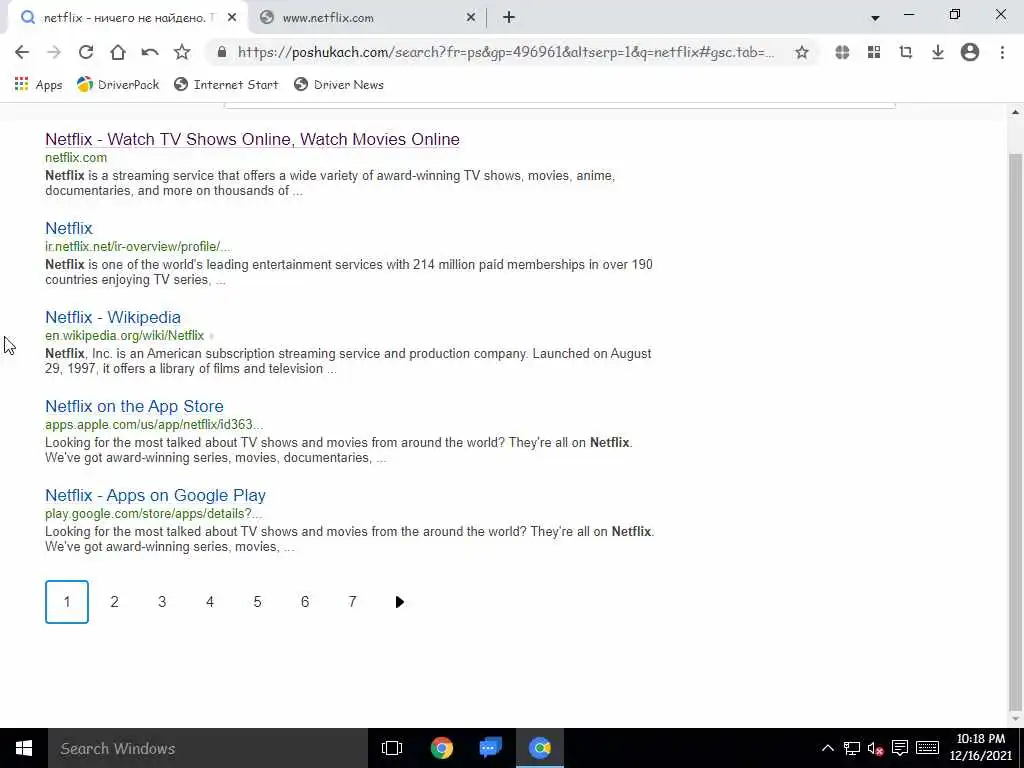Screen dimensions: 1024x768
Task: Open Google Chrome from the taskbar
Action: tap(441, 748)
